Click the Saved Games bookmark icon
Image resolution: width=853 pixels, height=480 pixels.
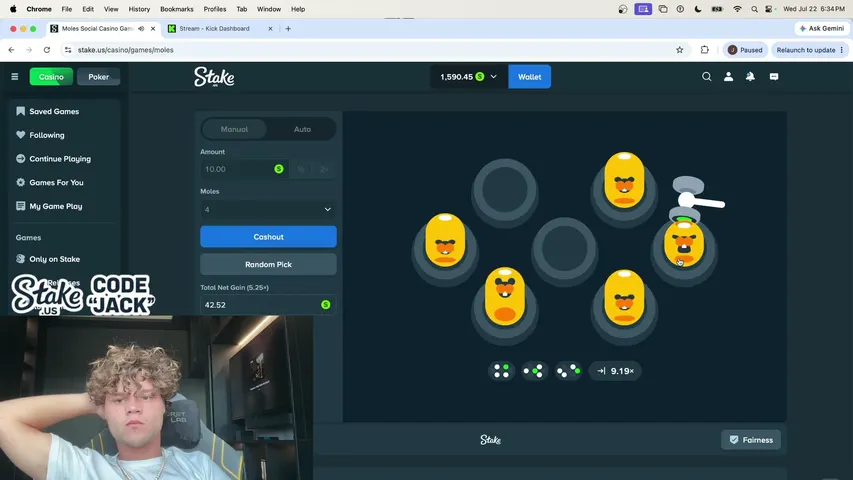(21, 111)
